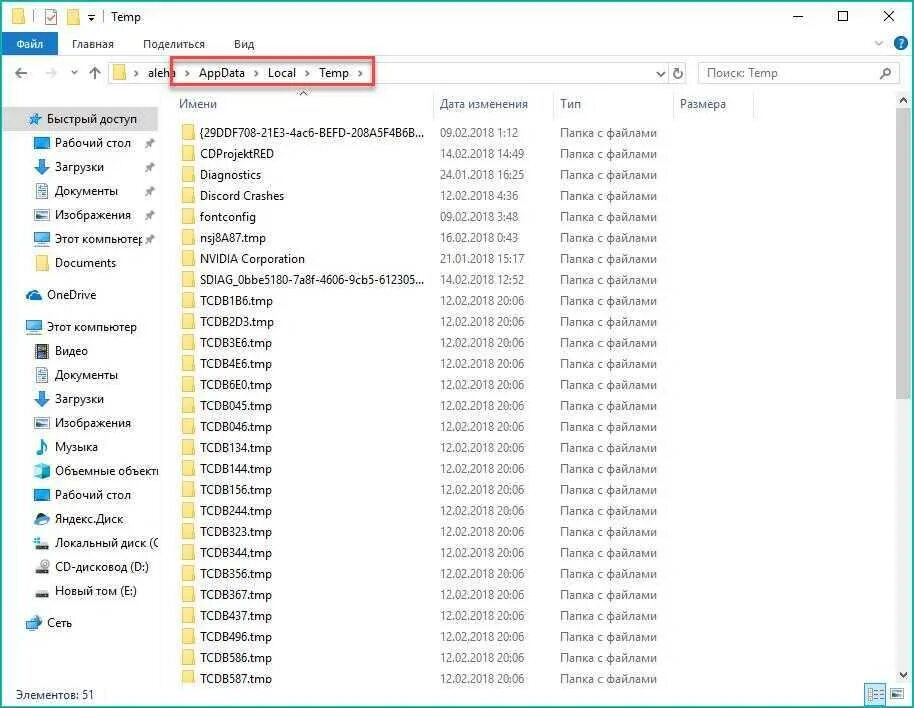Open pinned Рабочий стол under quick access
914x708 pixels.
tap(93, 143)
